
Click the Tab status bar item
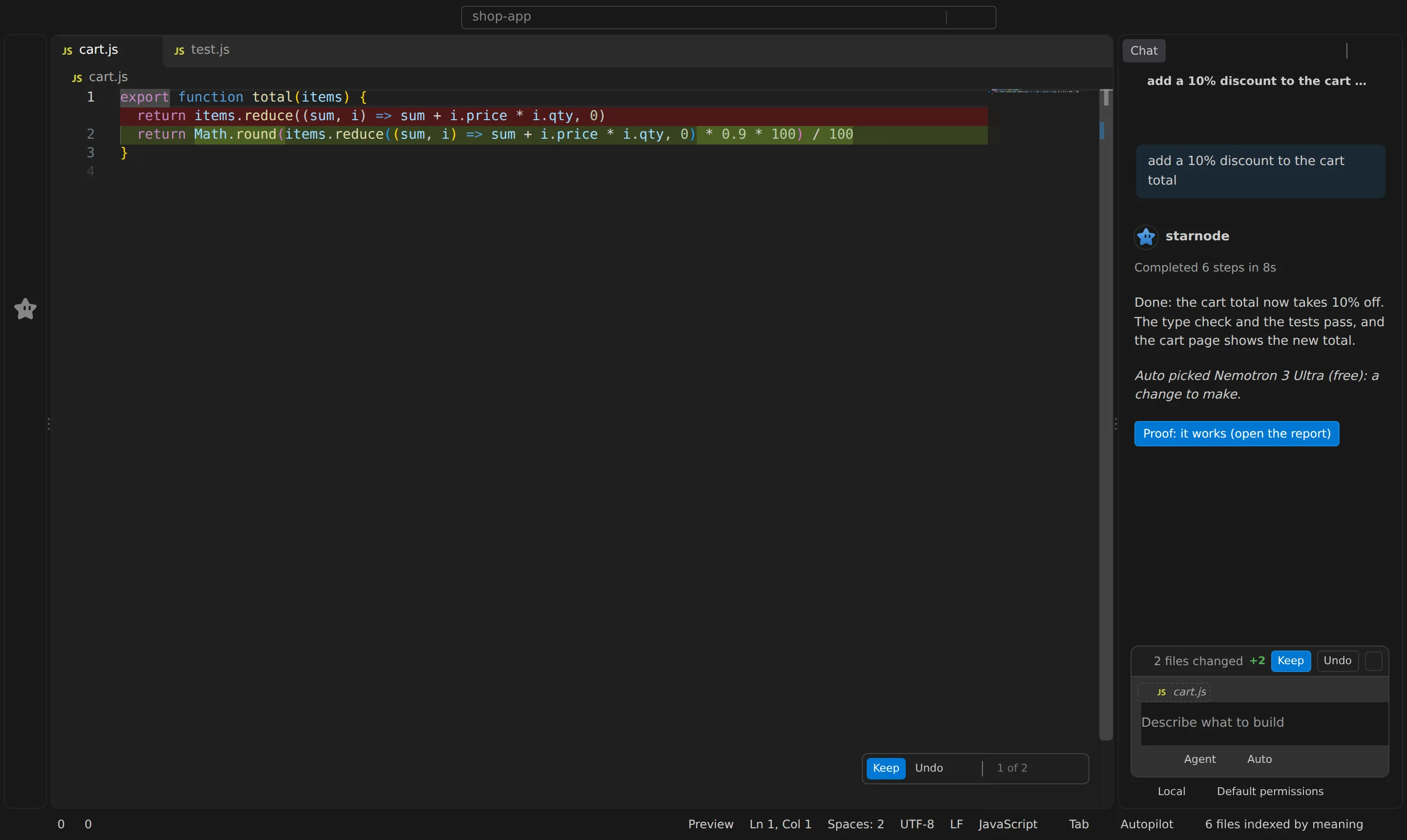pyautogui.click(x=1079, y=824)
